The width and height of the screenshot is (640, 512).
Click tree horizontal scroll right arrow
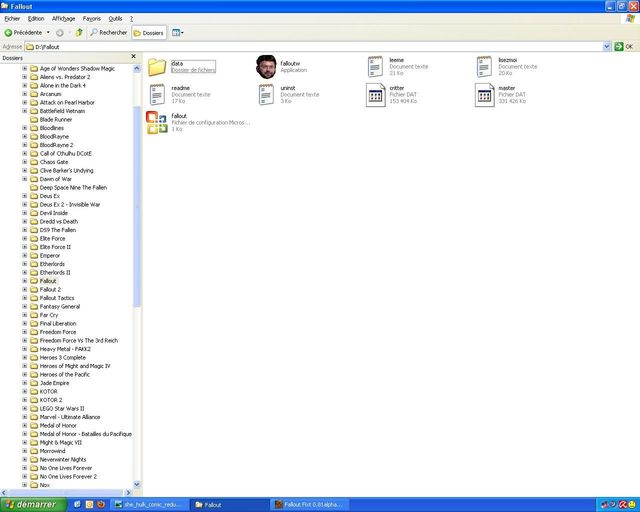128,493
